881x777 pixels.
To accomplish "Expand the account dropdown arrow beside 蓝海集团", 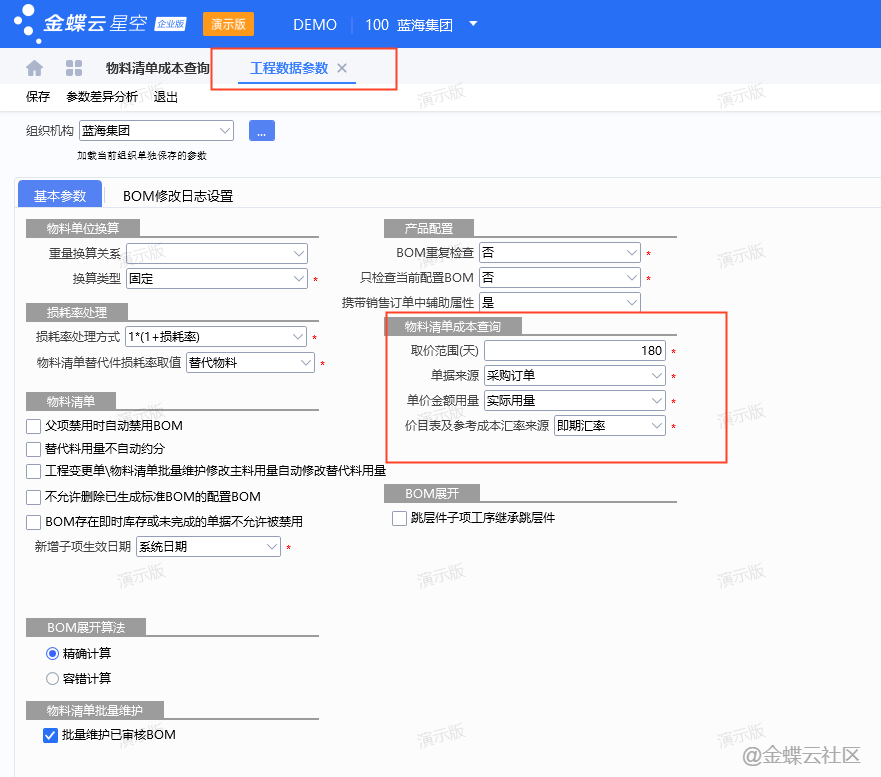I will click(x=473, y=24).
